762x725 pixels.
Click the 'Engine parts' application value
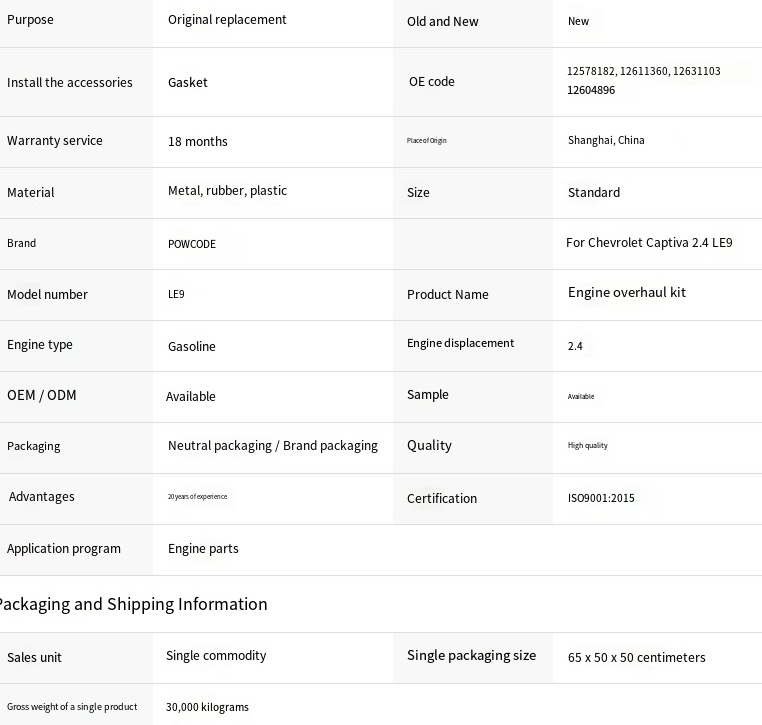point(203,549)
